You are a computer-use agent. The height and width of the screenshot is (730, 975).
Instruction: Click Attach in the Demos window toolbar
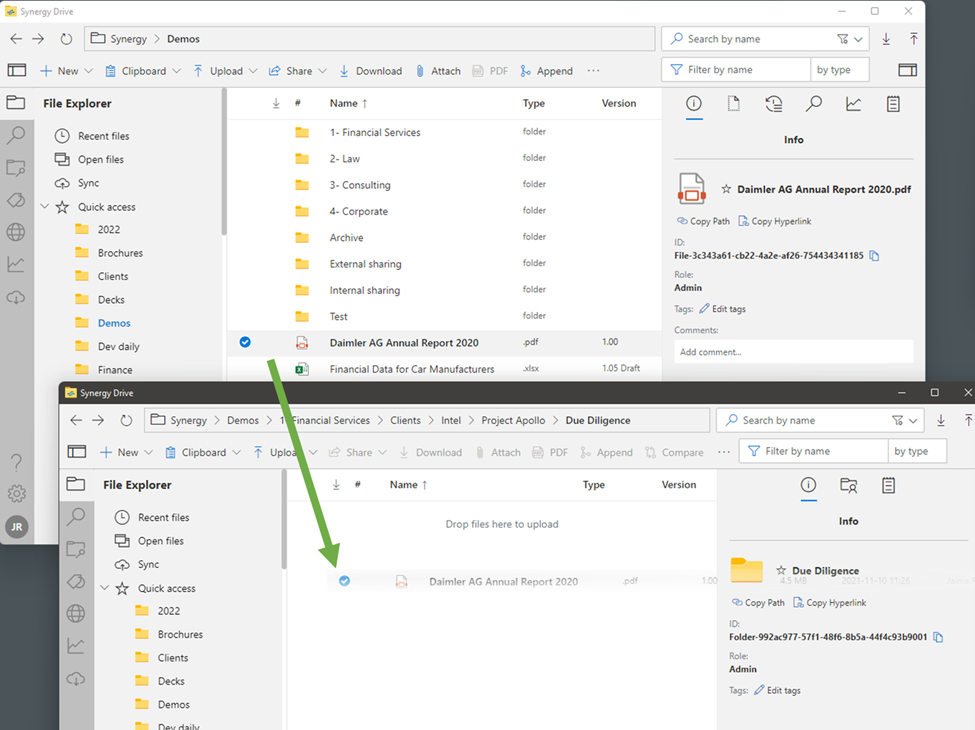pyautogui.click(x=438, y=71)
